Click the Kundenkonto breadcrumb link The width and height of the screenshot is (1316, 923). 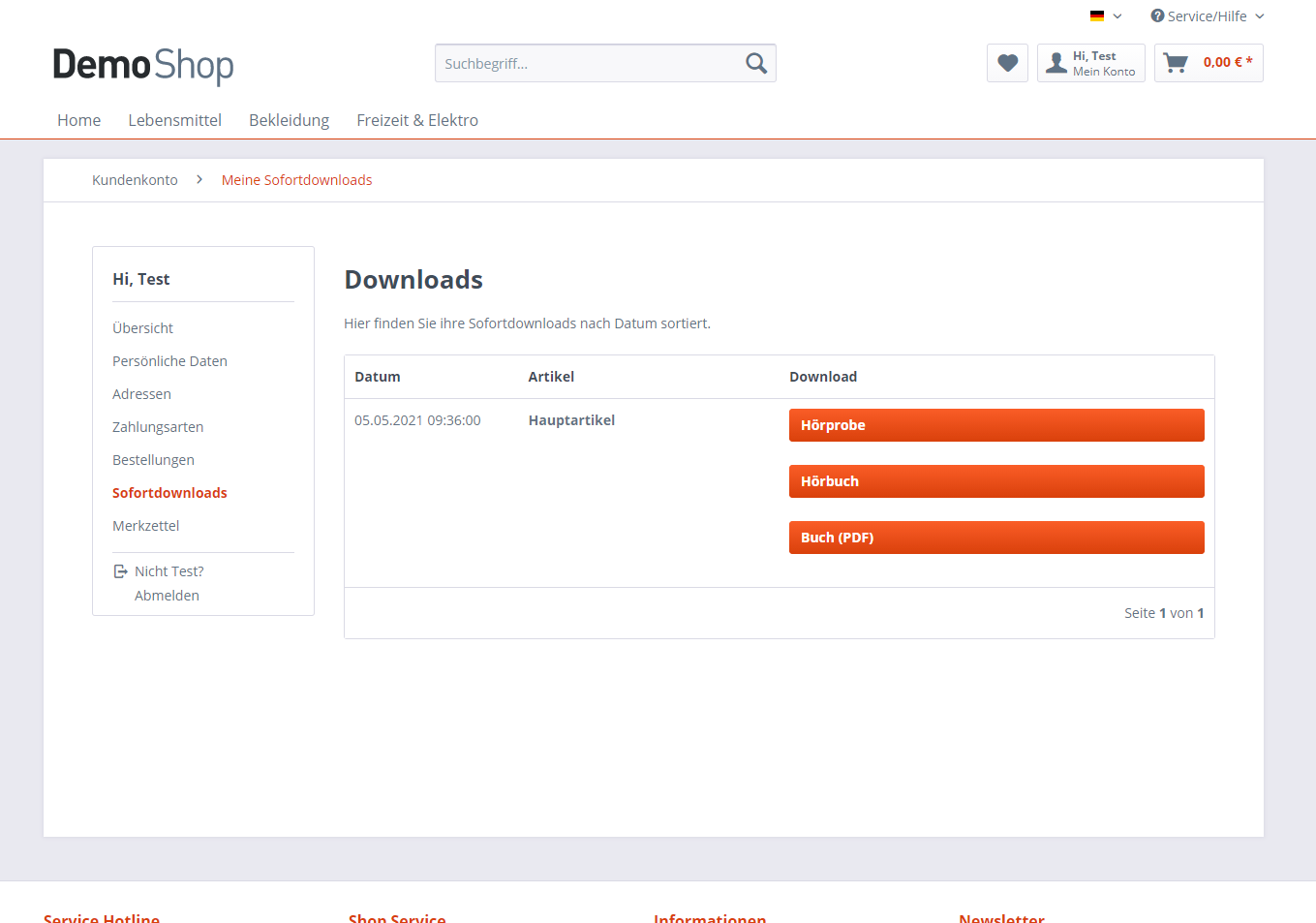coord(135,180)
